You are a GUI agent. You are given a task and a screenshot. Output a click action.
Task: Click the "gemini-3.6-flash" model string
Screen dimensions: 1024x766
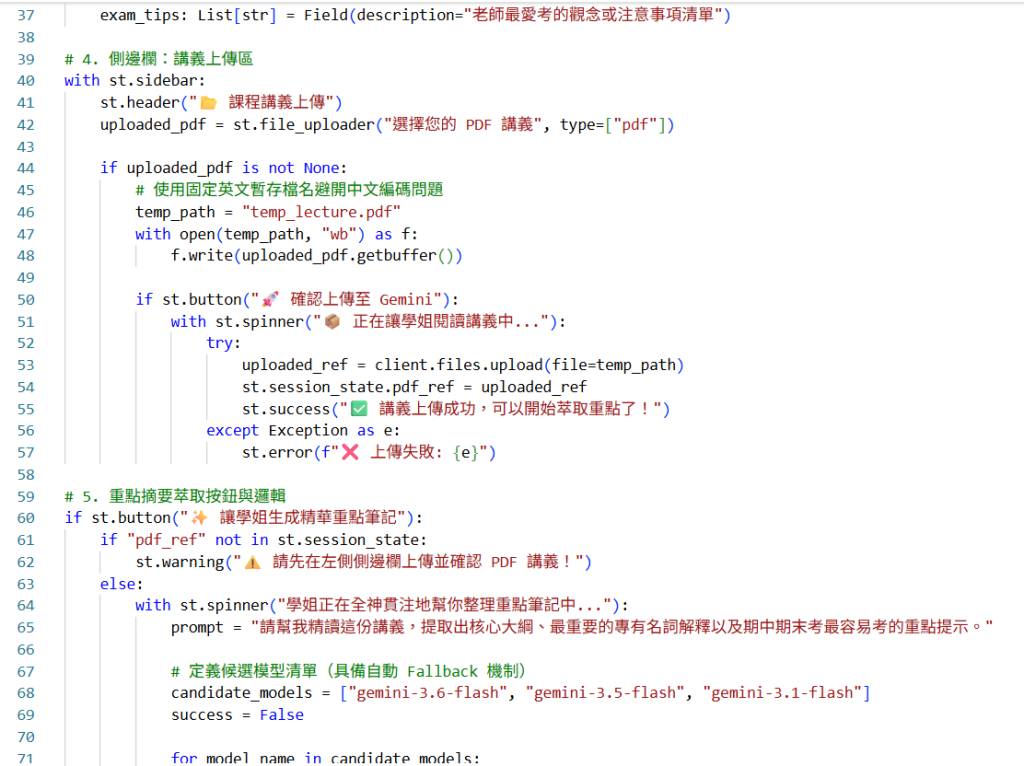tap(428, 693)
